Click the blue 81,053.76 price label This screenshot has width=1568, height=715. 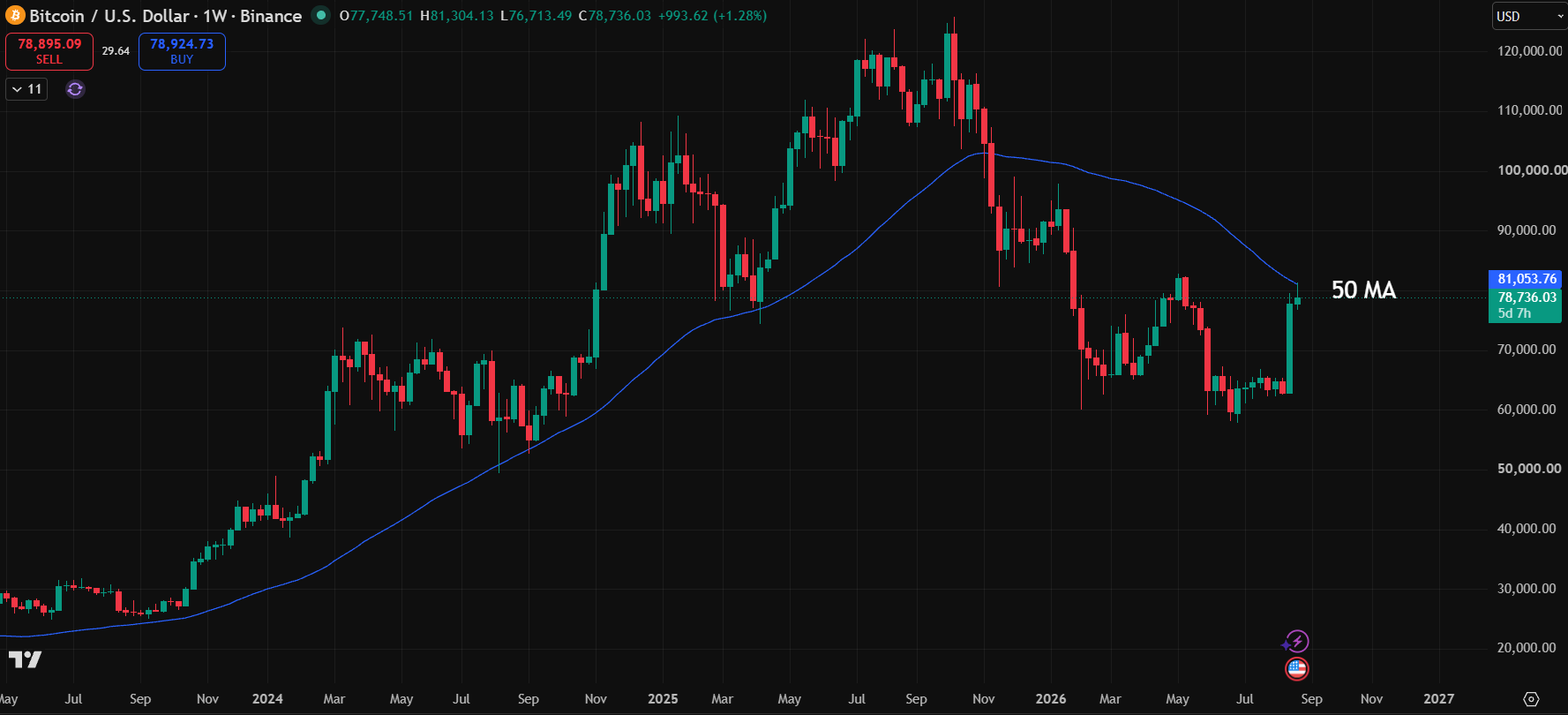pyautogui.click(x=1526, y=279)
